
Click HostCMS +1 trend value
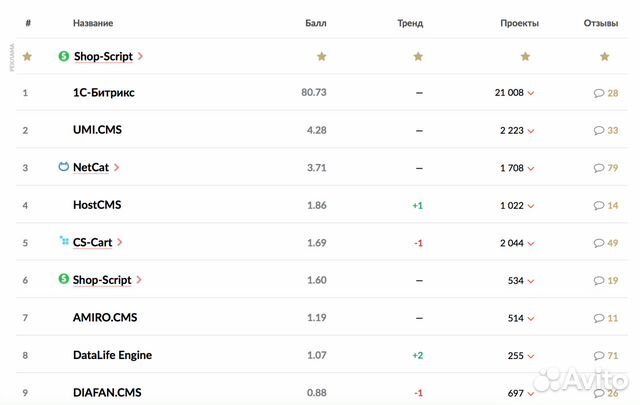(418, 205)
